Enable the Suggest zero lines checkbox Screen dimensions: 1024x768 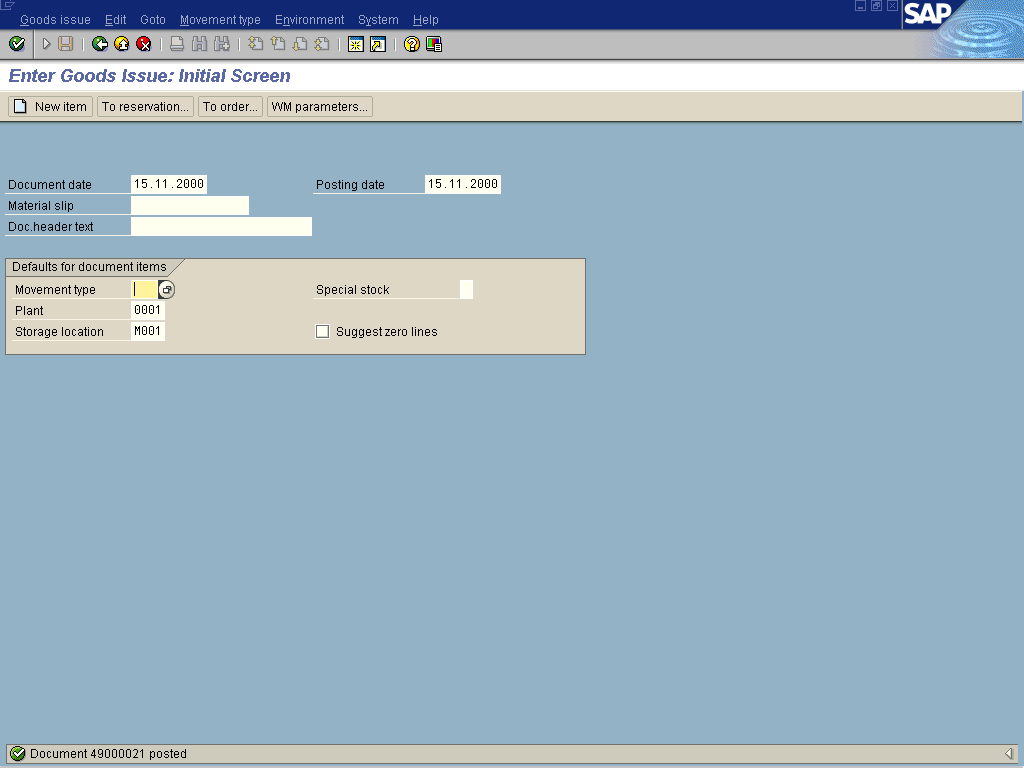(x=323, y=332)
